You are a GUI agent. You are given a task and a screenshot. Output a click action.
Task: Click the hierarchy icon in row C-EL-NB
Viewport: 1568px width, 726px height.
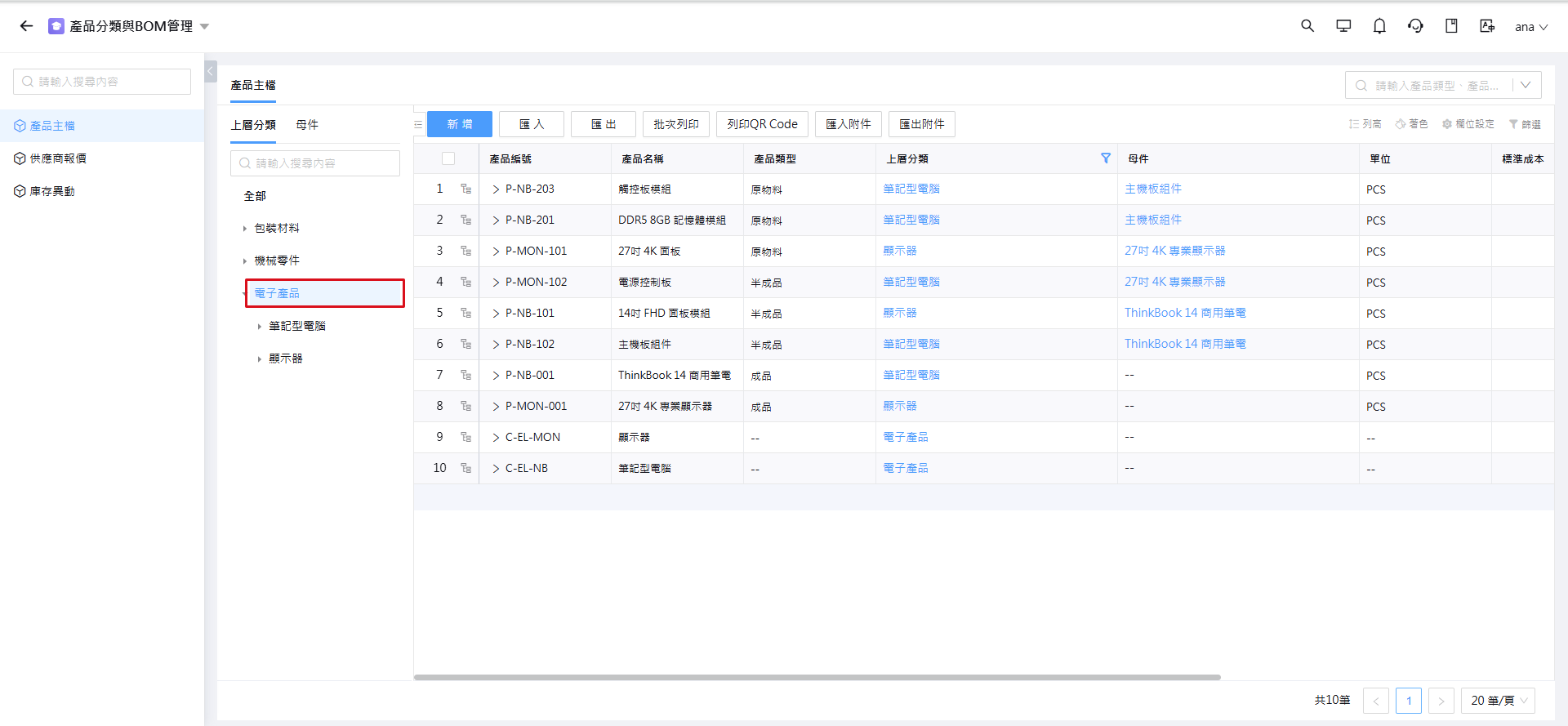coord(465,468)
